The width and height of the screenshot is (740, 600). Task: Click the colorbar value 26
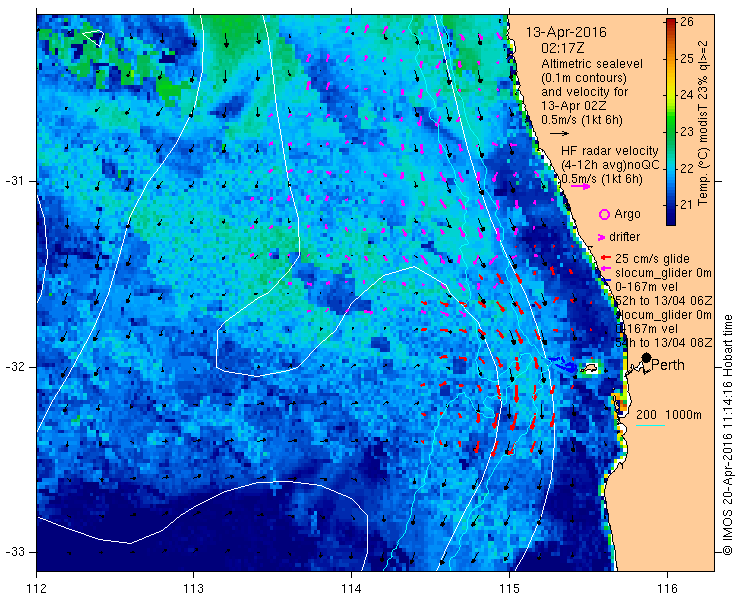[x=687, y=22]
